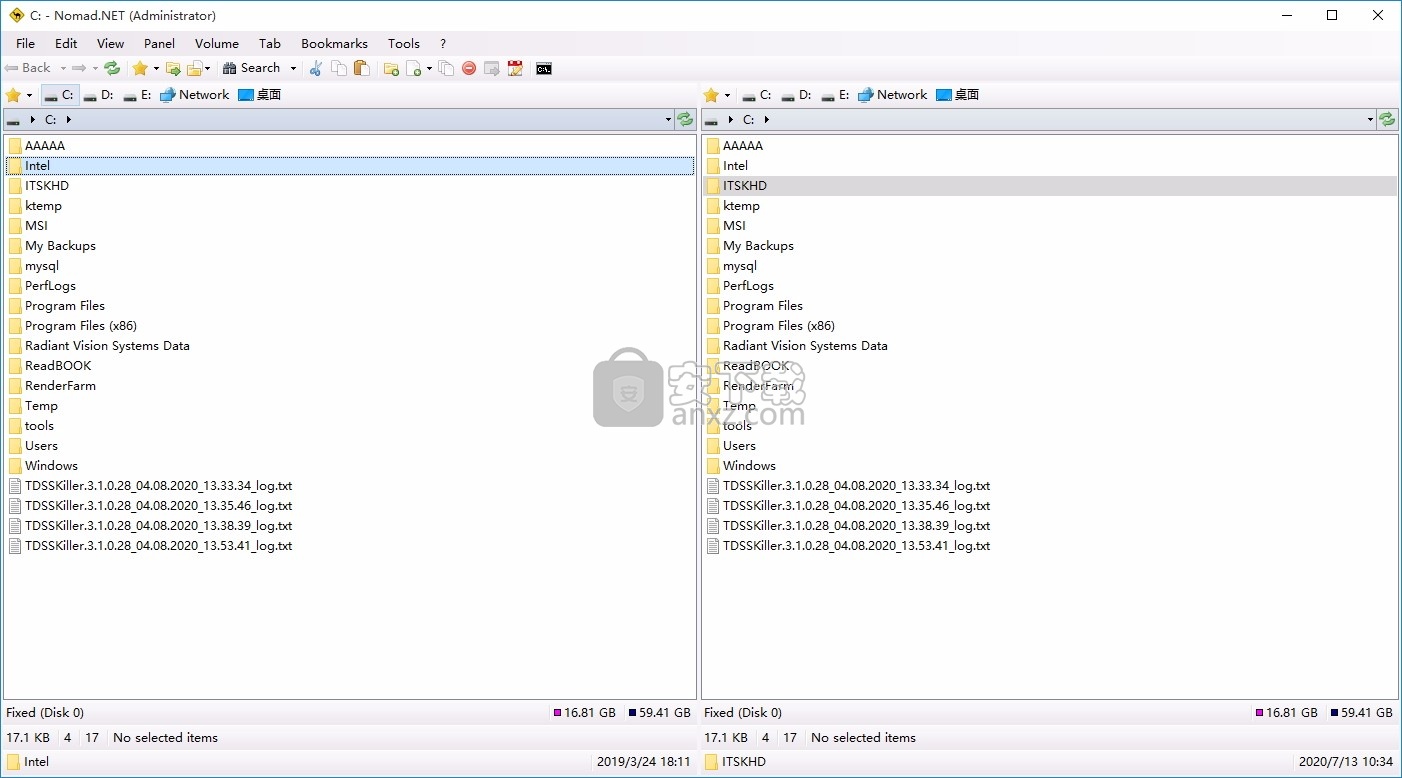This screenshot has height=778, width=1402.
Task: Expand the arrow after C: in left path bar
Action: pos(68,119)
